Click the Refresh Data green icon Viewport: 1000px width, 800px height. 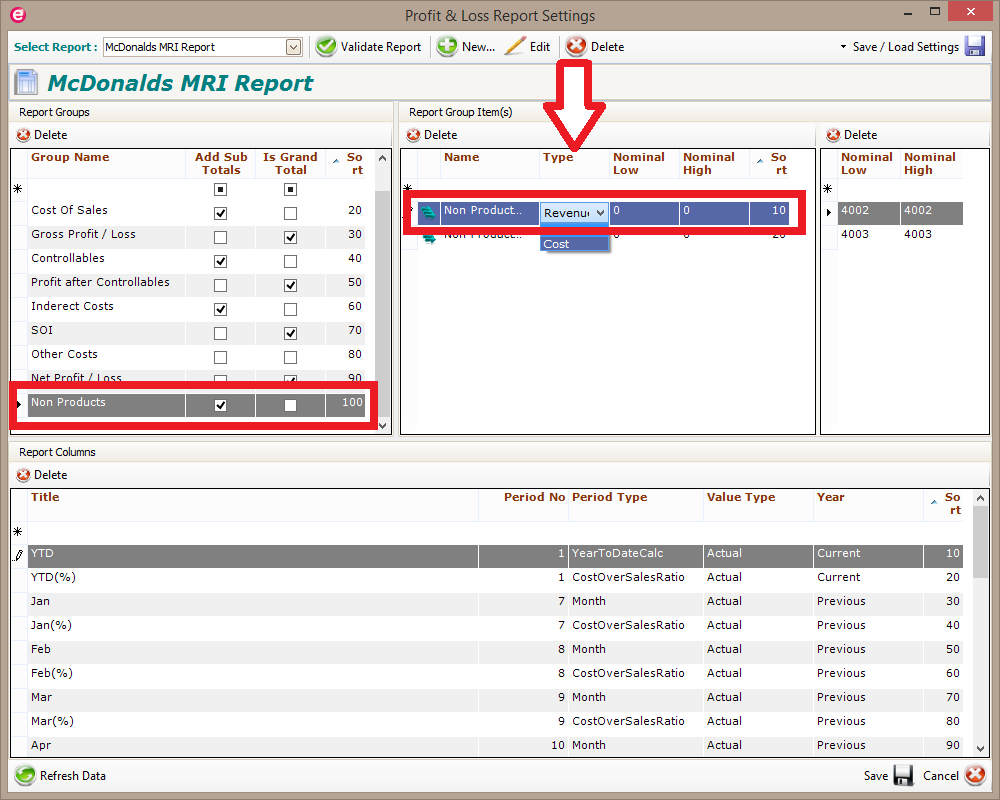tap(26, 776)
